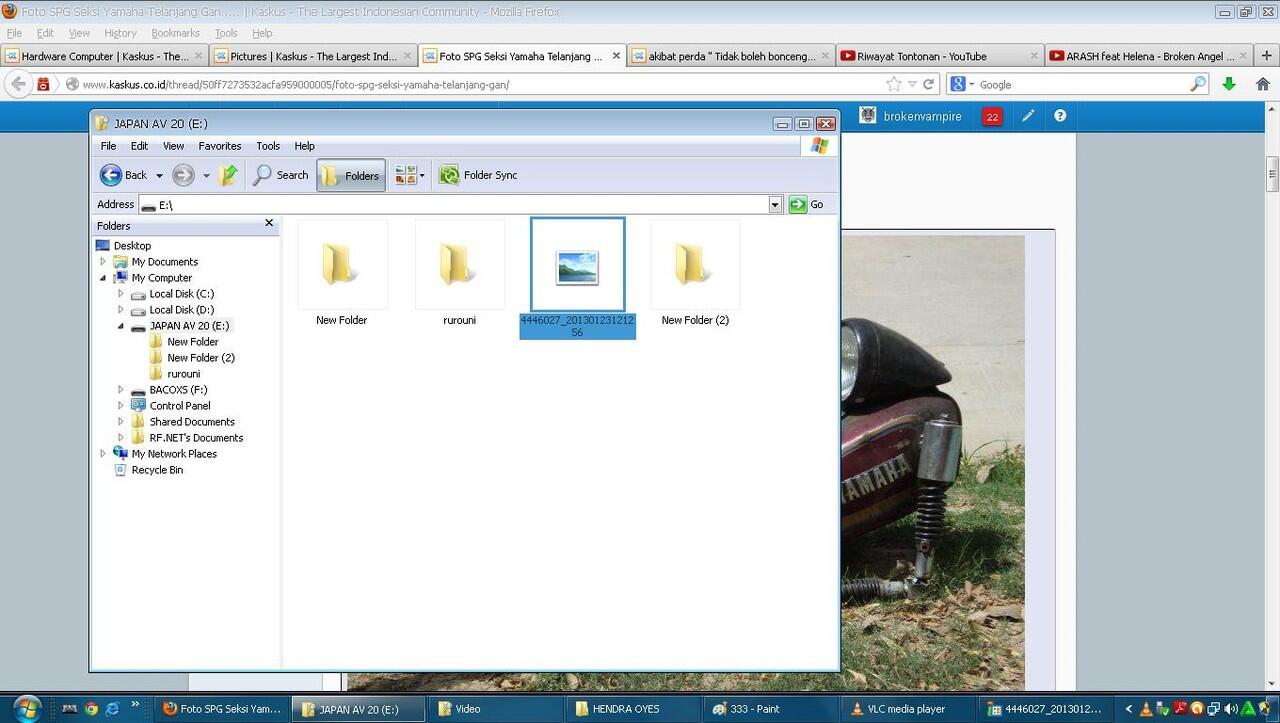
Task: Select Local Disk (D:) in tree
Action: point(181,310)
